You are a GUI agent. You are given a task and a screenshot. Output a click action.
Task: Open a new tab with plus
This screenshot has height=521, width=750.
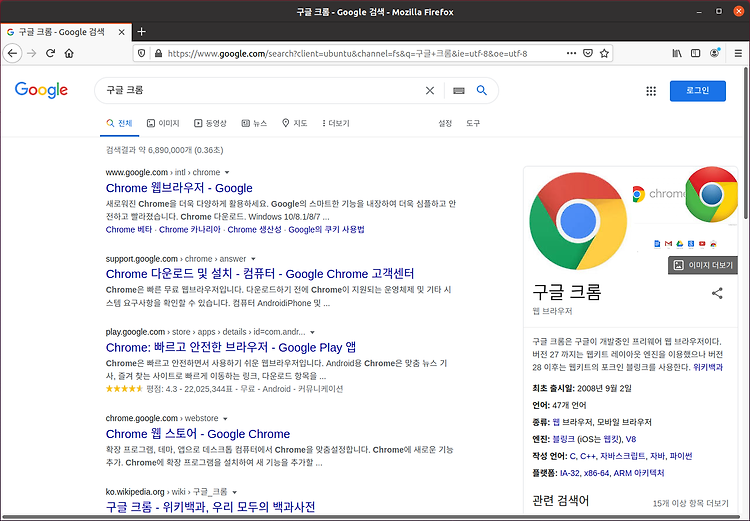coord(141,32)
